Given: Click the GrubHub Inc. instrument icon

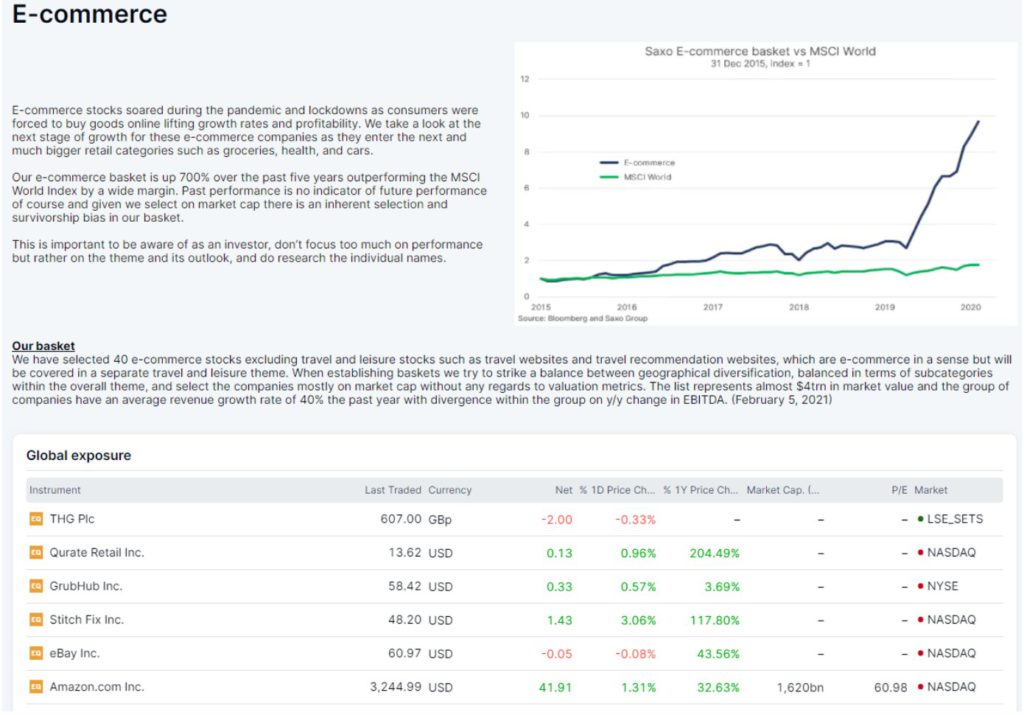Looking at the screenshot, I should [x=36, y=586].
